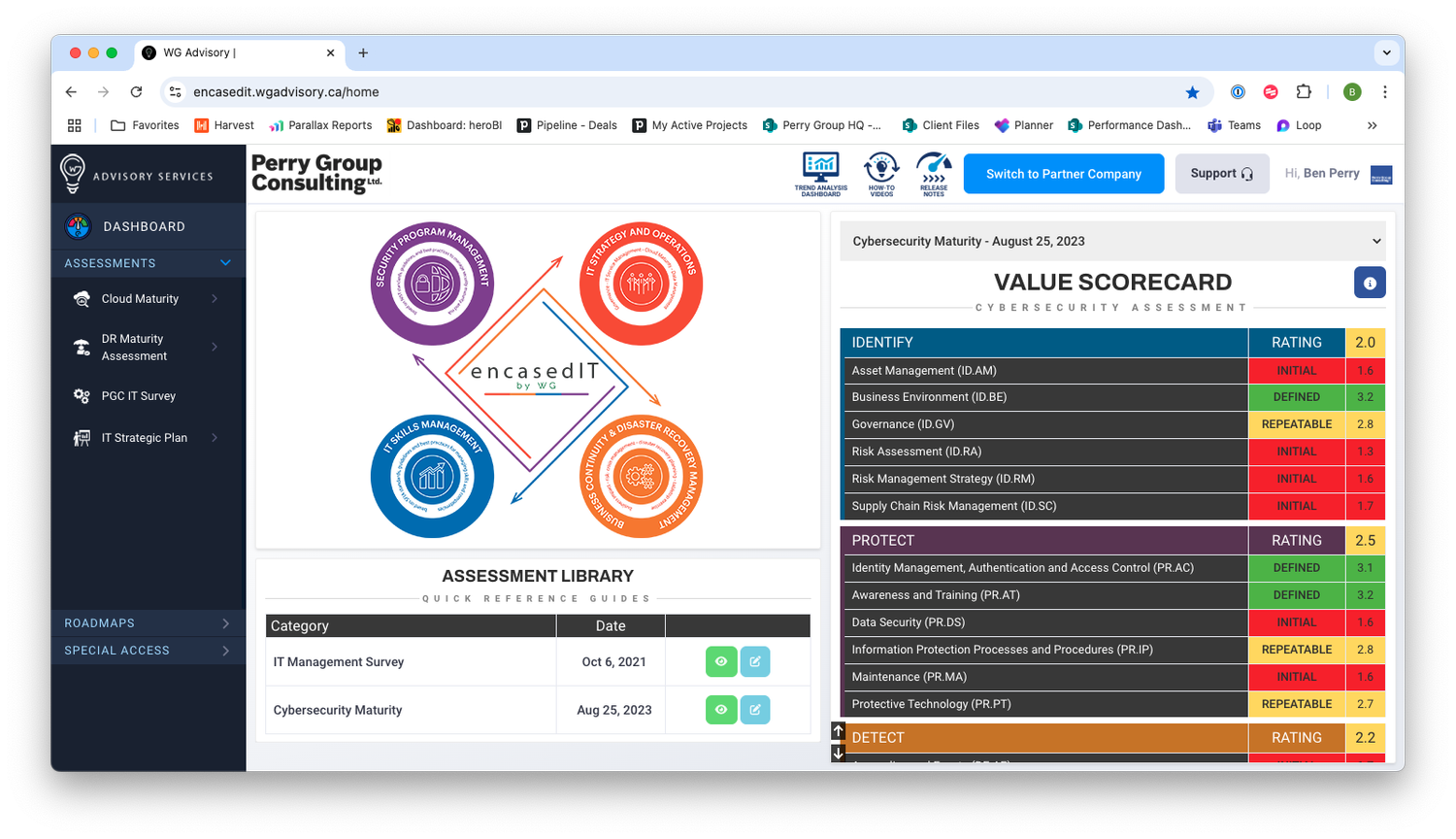Collapse the Assessments section chevron
Screen dimensions: 1456x839
tap(226, 263)
